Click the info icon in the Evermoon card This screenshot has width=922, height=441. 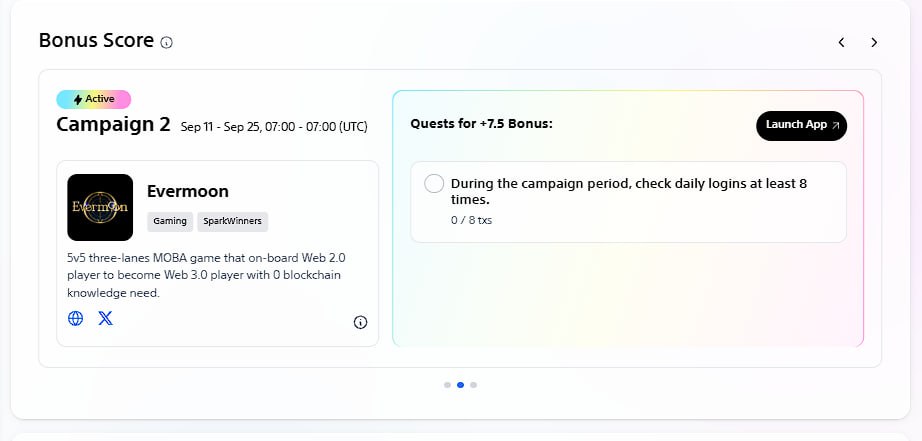click(360, 322)
